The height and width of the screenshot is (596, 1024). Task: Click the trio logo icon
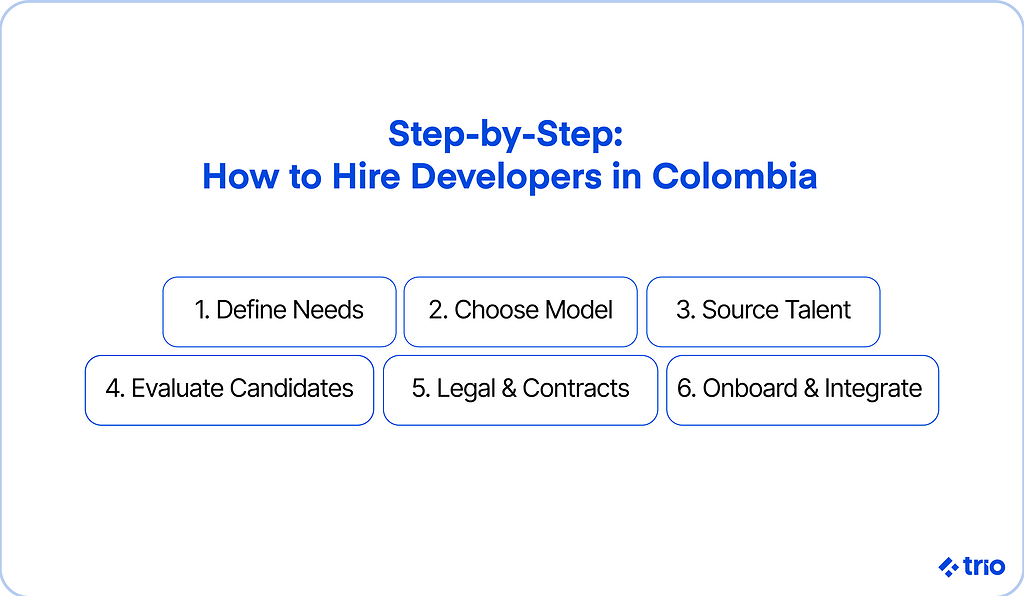click(x=948, y=567)
